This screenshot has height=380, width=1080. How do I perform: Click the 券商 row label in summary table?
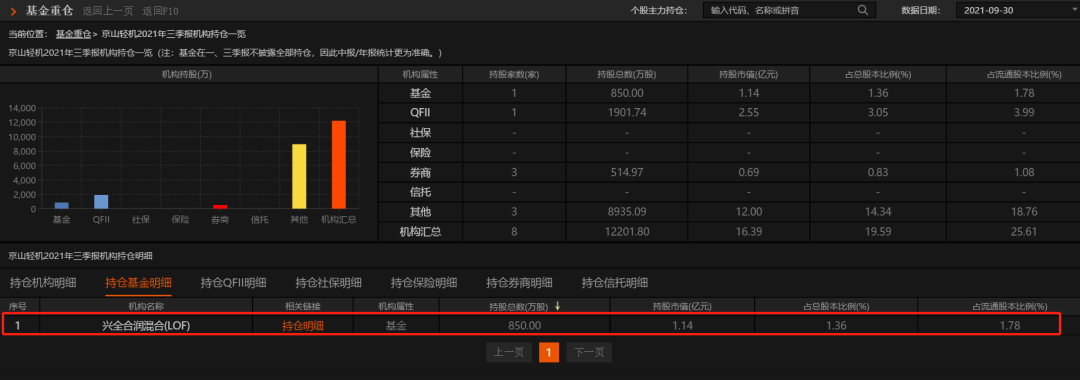click(420, 172)
